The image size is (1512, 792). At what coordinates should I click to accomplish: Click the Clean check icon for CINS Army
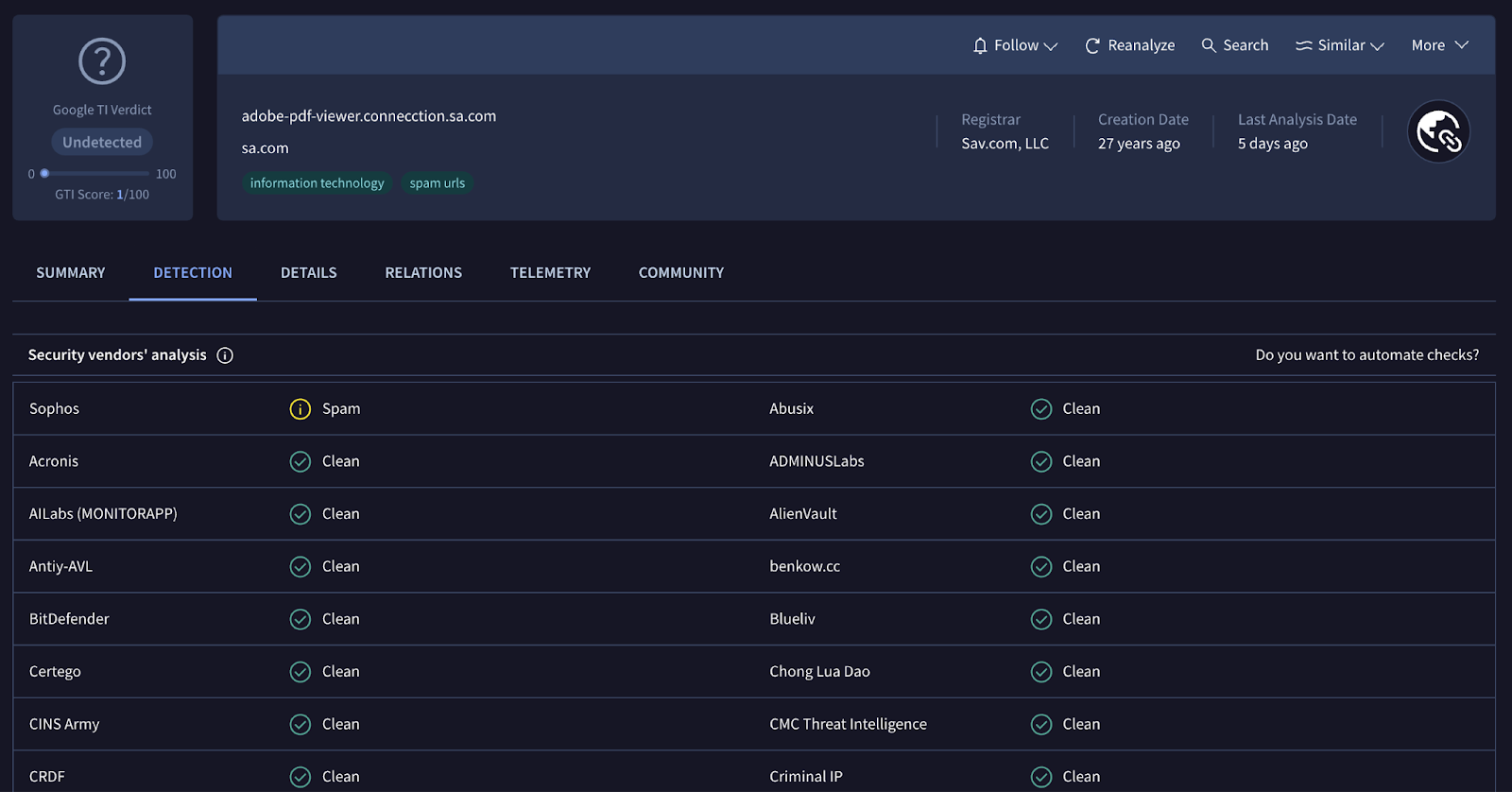300,725
